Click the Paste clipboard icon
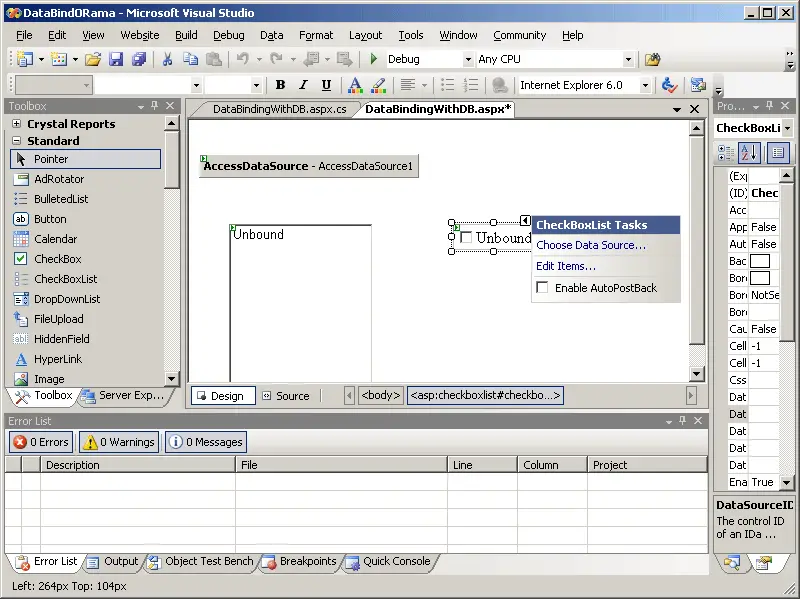The height and width of the screenshot is (599, 800). (213, 59)
